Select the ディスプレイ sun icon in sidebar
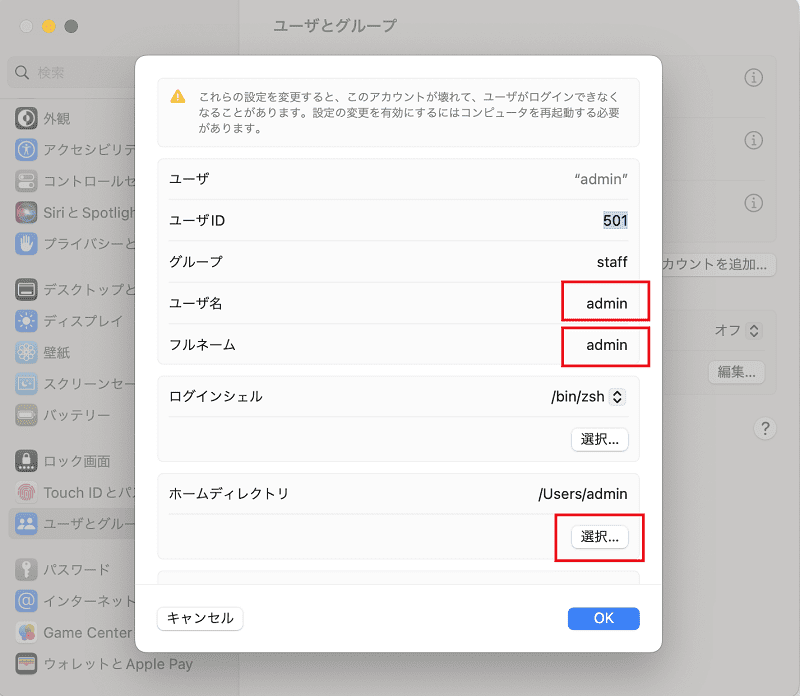 pos(26,321)
